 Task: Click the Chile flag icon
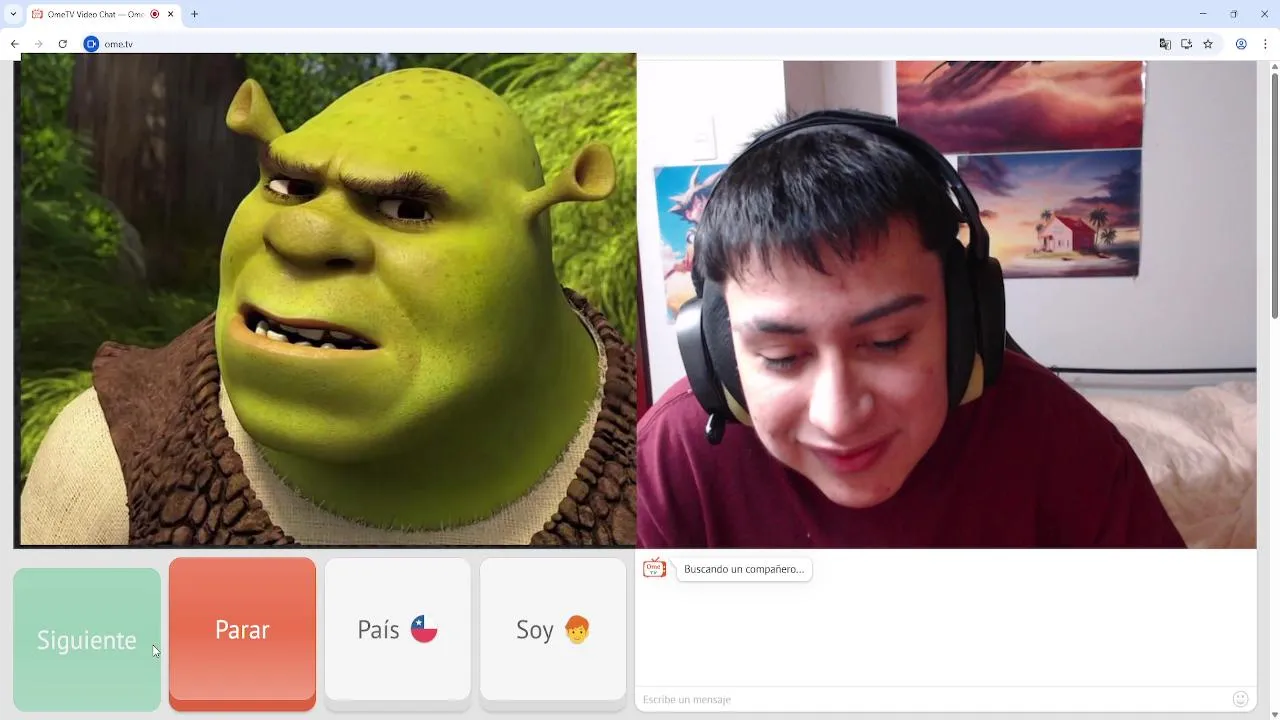[424, 629]
